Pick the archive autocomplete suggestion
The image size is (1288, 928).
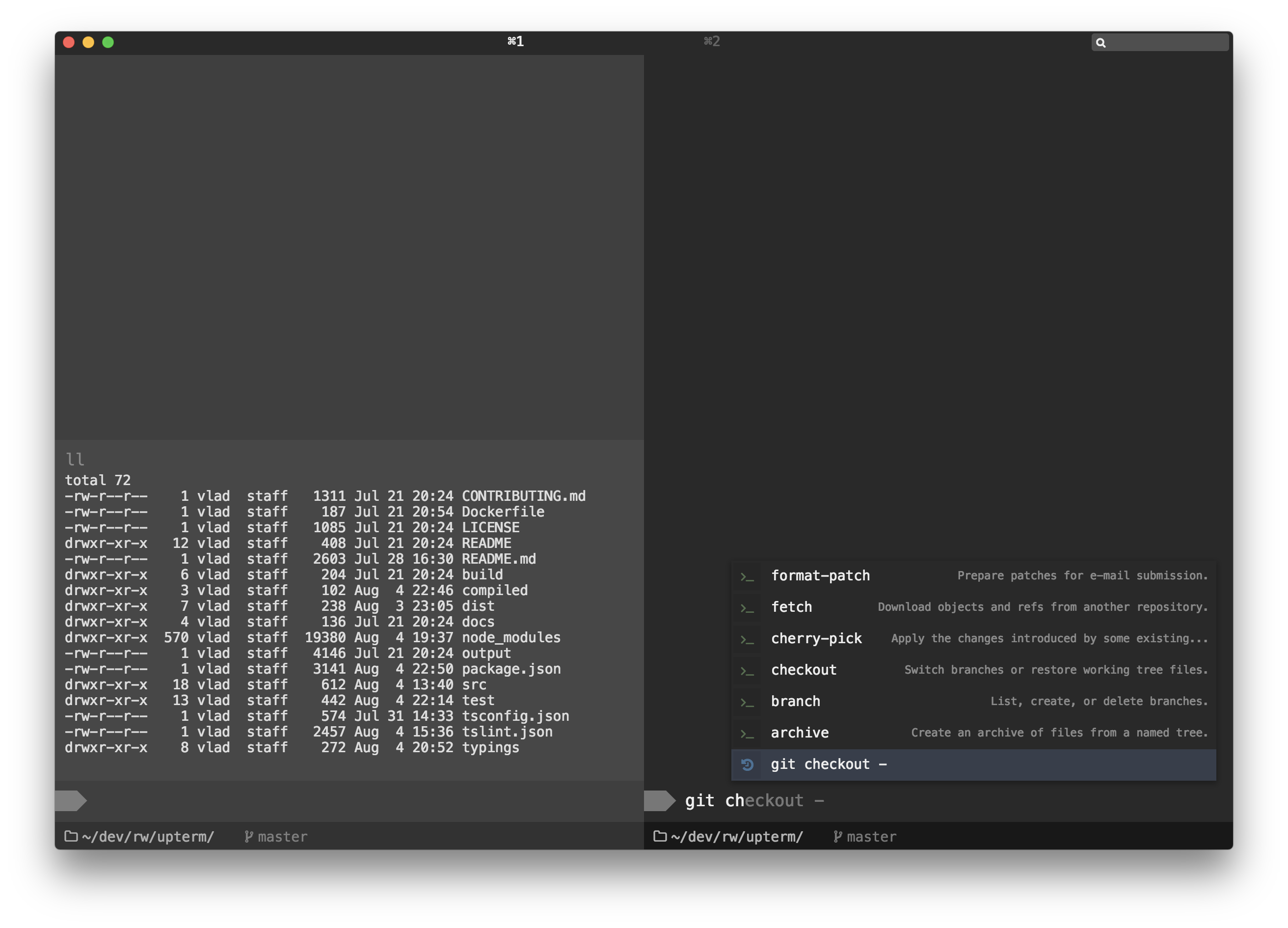pyautogui.click(x=973, y=733)
